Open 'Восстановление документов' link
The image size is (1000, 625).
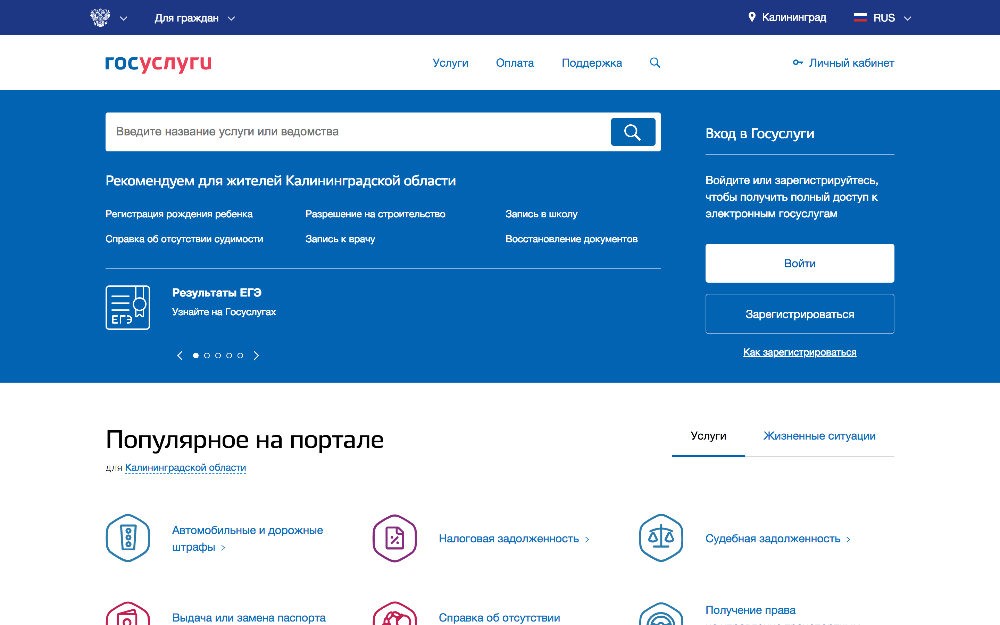click(571, 239)
